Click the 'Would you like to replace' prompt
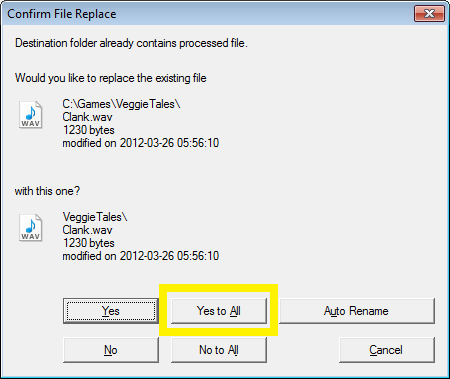This screenshot has height=379, width=450. tap(111, 78)
